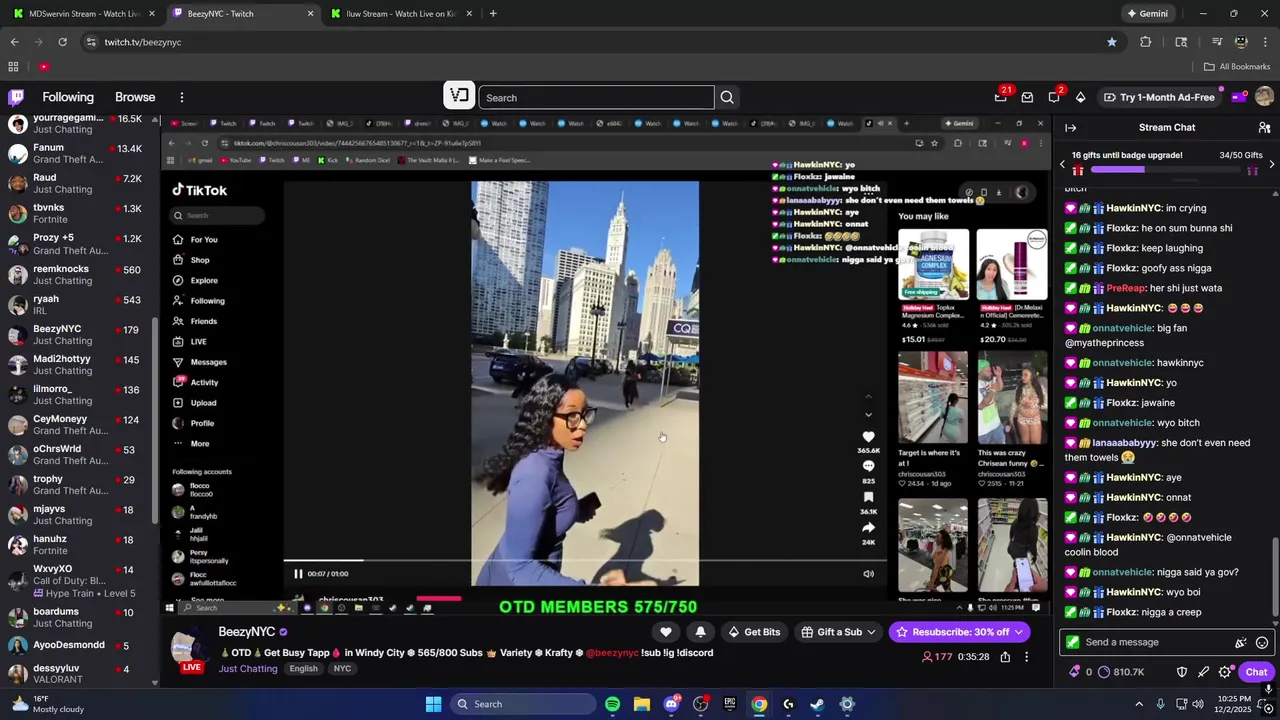Viewport: 1280px width, 720px height.
Task: Expand Gift a Sub dropdown
Action: click(x=871, y=632)
